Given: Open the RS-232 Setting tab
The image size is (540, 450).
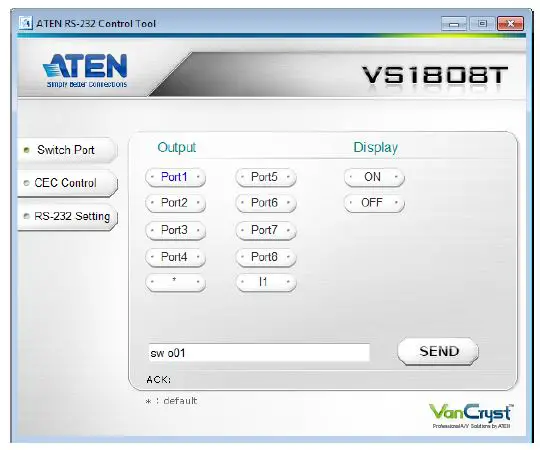Looking at the screenshot, I should [67, 217].
